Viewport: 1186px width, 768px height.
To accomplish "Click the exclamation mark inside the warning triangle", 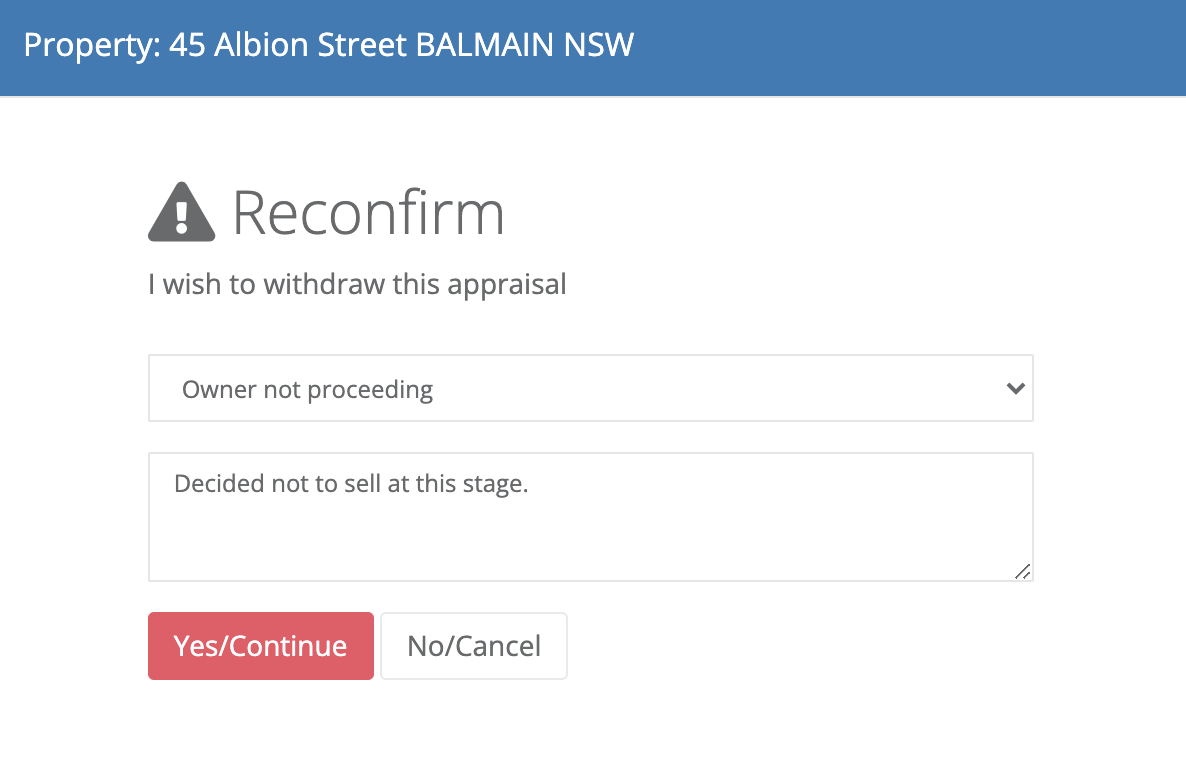I will click(182, 216).
